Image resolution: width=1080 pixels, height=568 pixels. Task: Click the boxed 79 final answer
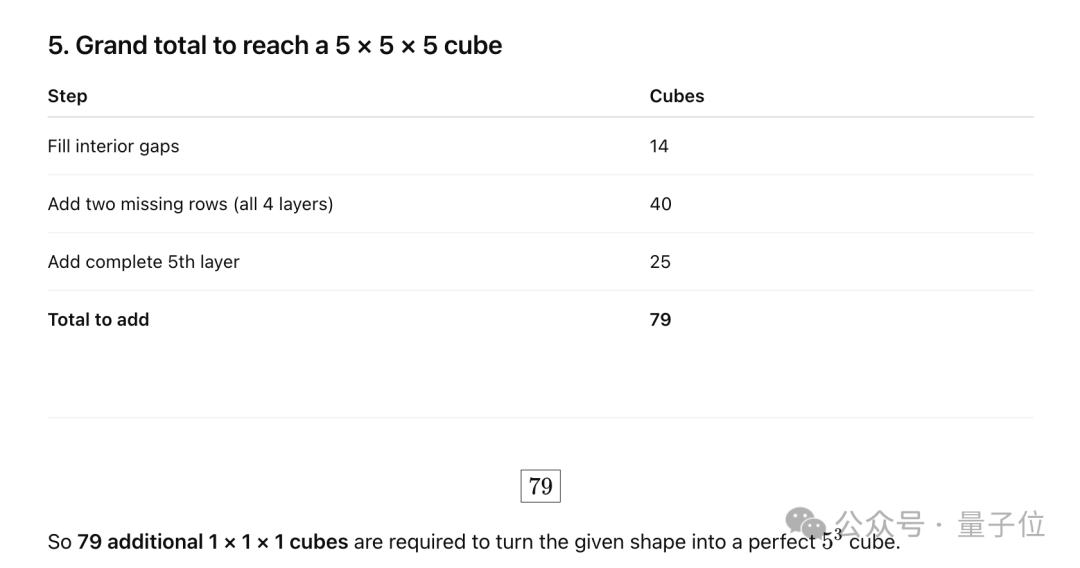(x=541, y=486)
